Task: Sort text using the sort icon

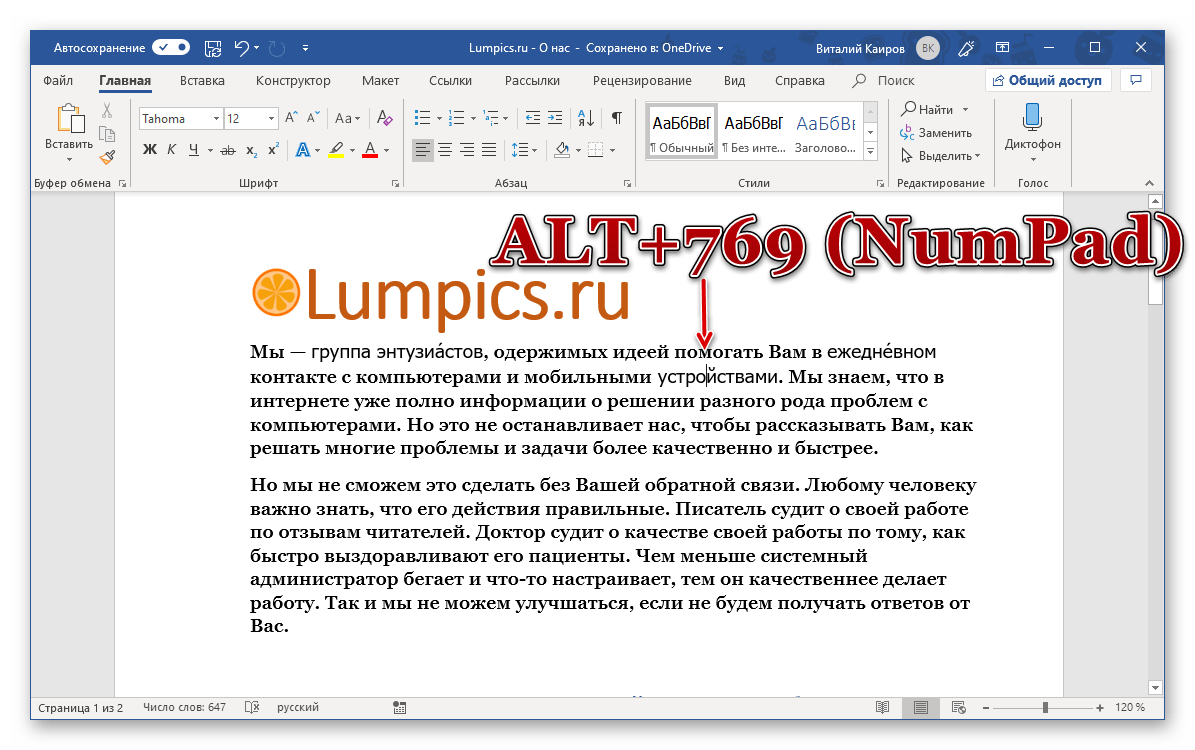Action: tap(588, 118)
